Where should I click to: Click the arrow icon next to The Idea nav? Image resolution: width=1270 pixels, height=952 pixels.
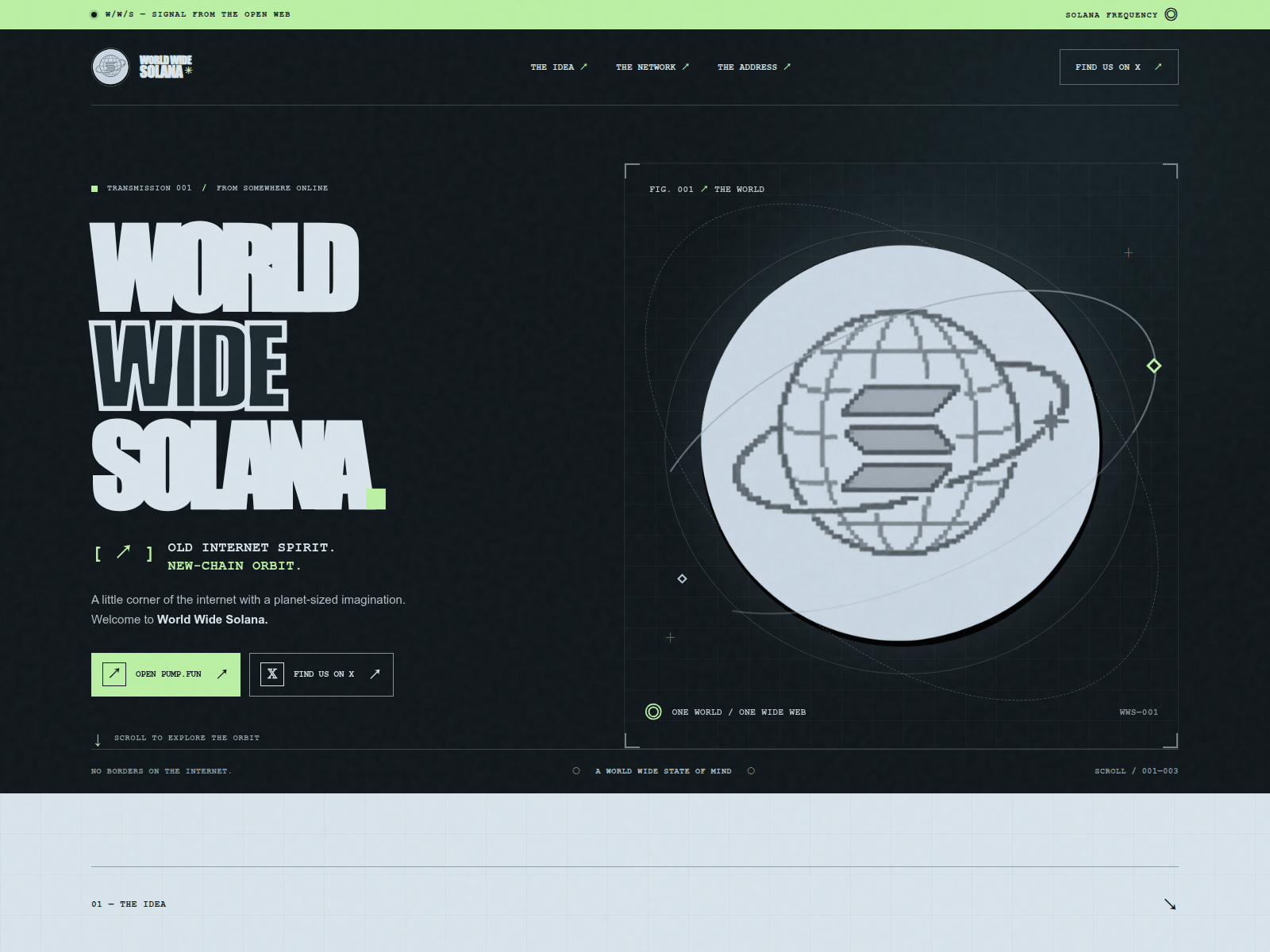pos(584,67)
